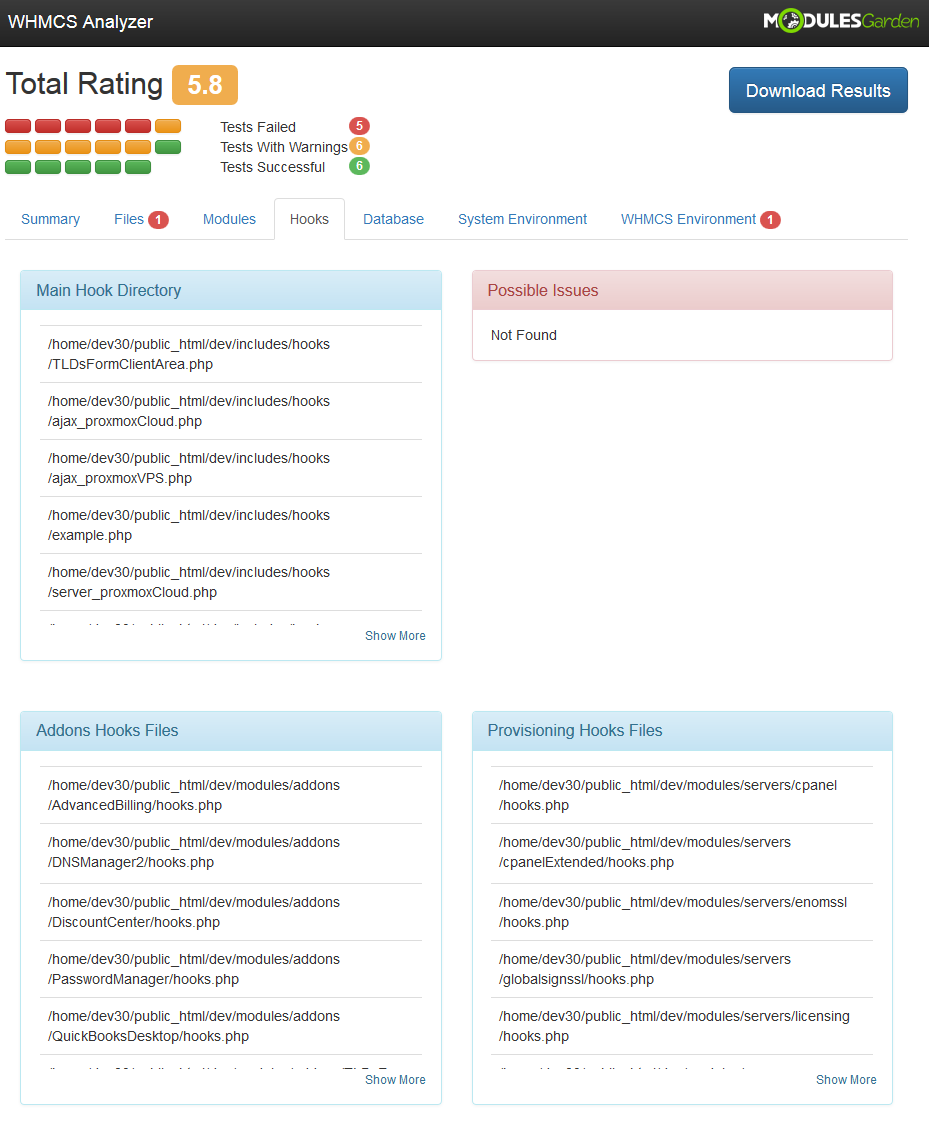Click the Main Hook Directory panel header
929x1127 pixels.
pos(231,290)
